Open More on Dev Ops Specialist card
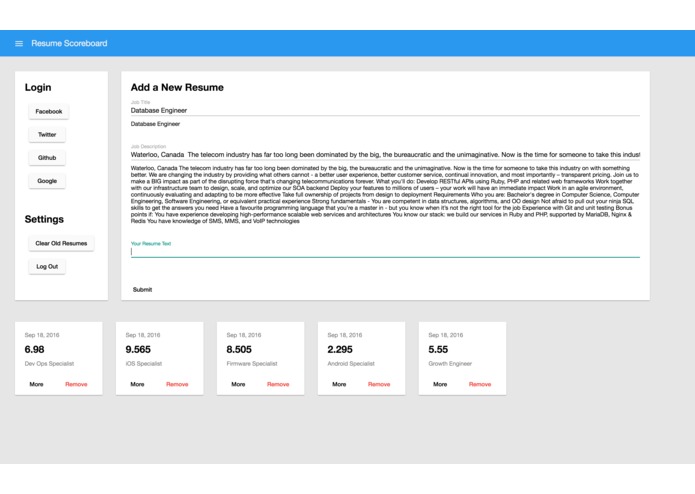695x494 pixels. pyautogui.click(x=36, y=384)
